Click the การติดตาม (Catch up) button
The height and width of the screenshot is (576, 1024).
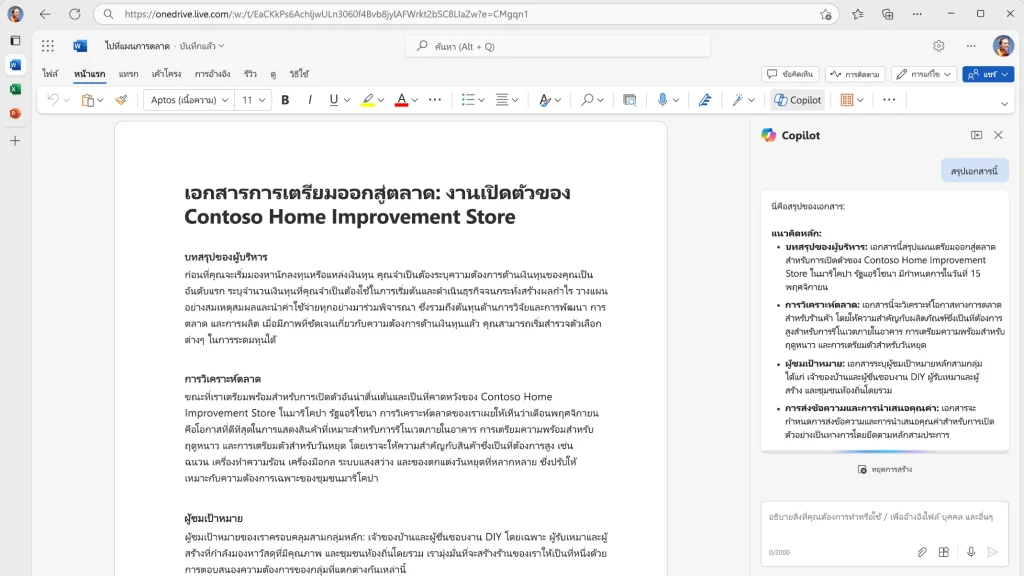855,74
